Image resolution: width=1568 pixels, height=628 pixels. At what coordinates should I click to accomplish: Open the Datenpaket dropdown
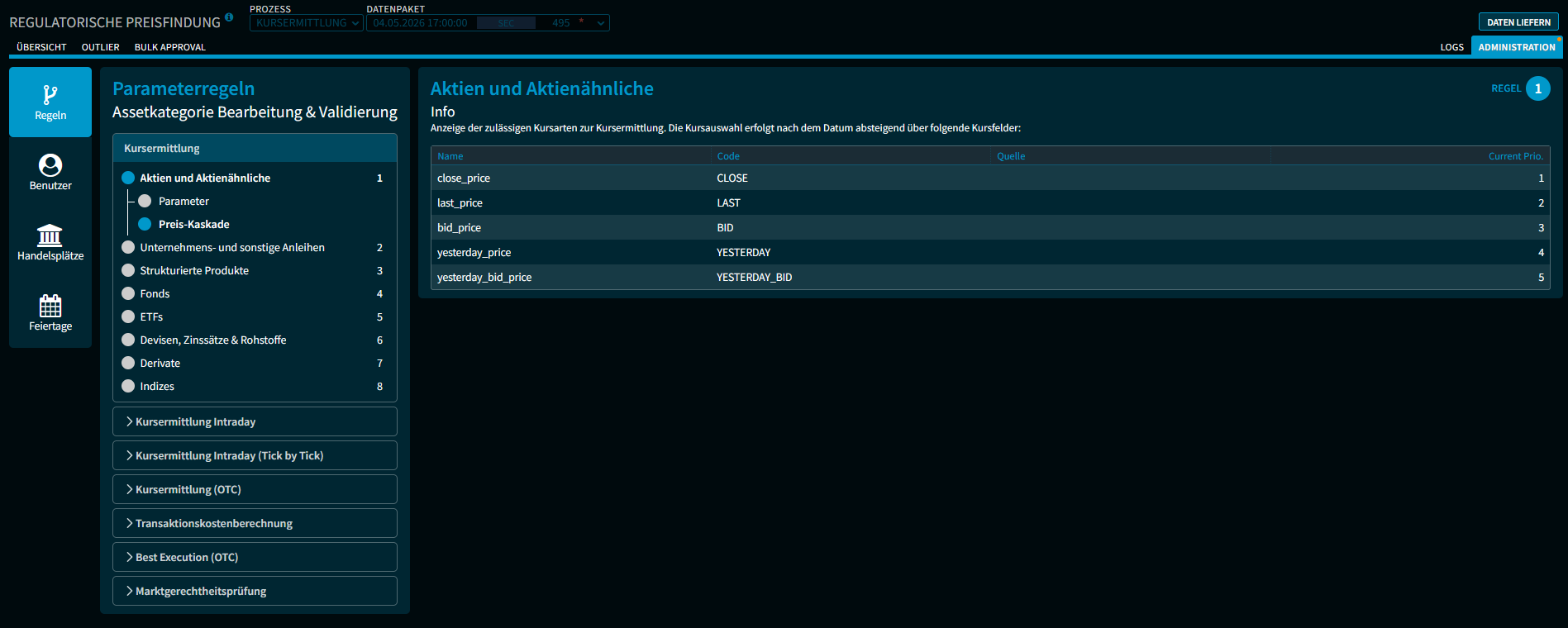tap(489, 23)
